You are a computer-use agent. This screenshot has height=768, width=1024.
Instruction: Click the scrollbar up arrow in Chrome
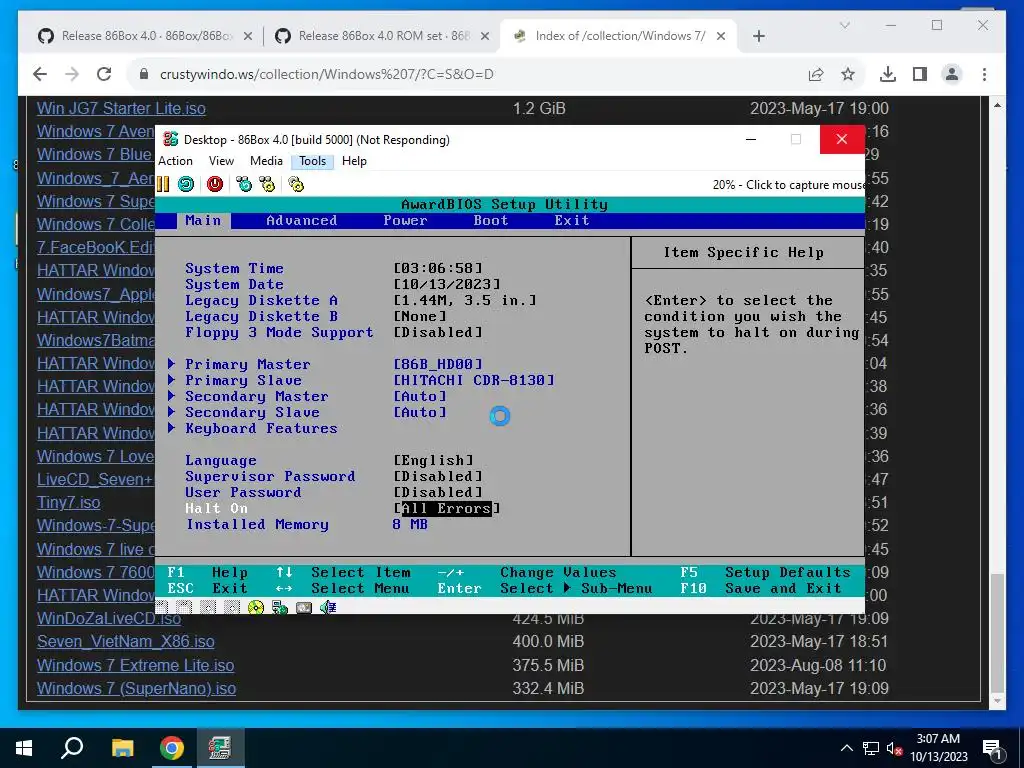click(997, 105)
